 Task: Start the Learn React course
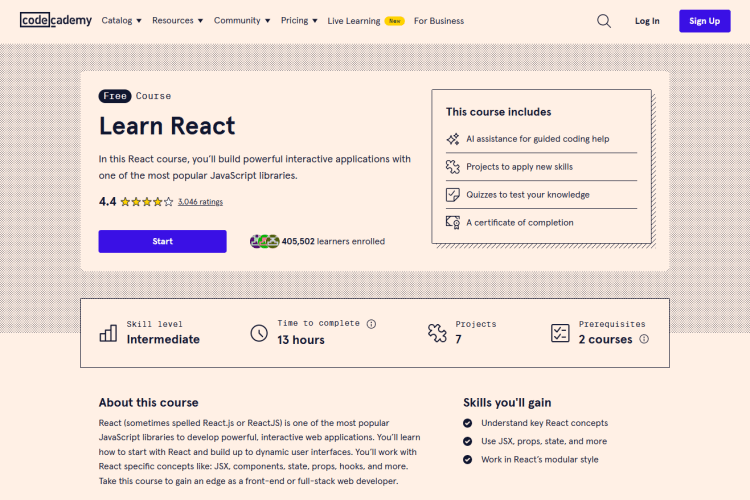[x=163, y=241]
